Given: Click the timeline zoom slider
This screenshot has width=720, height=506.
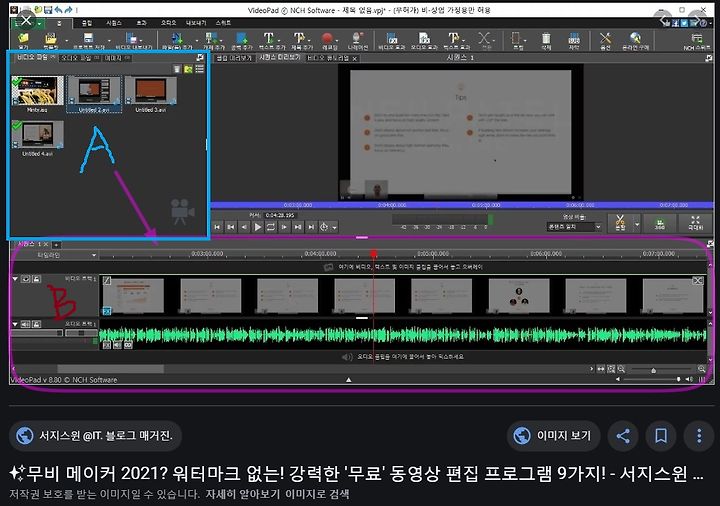Looking at the screenshot, I should 662,369.
